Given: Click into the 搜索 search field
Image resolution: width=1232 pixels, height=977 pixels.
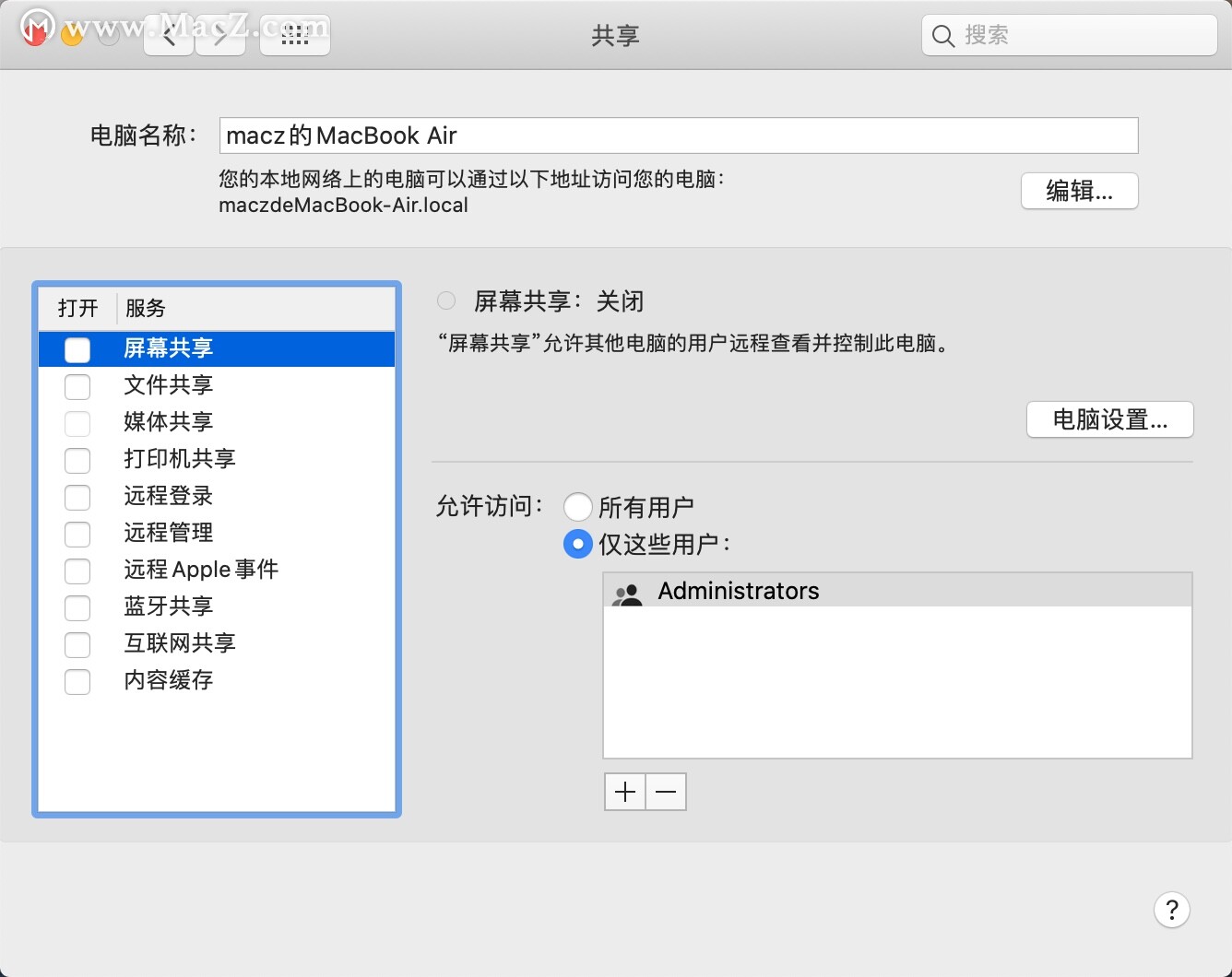Looking at the screenshot, I should pyautogui.click(x=1069, y=36).
